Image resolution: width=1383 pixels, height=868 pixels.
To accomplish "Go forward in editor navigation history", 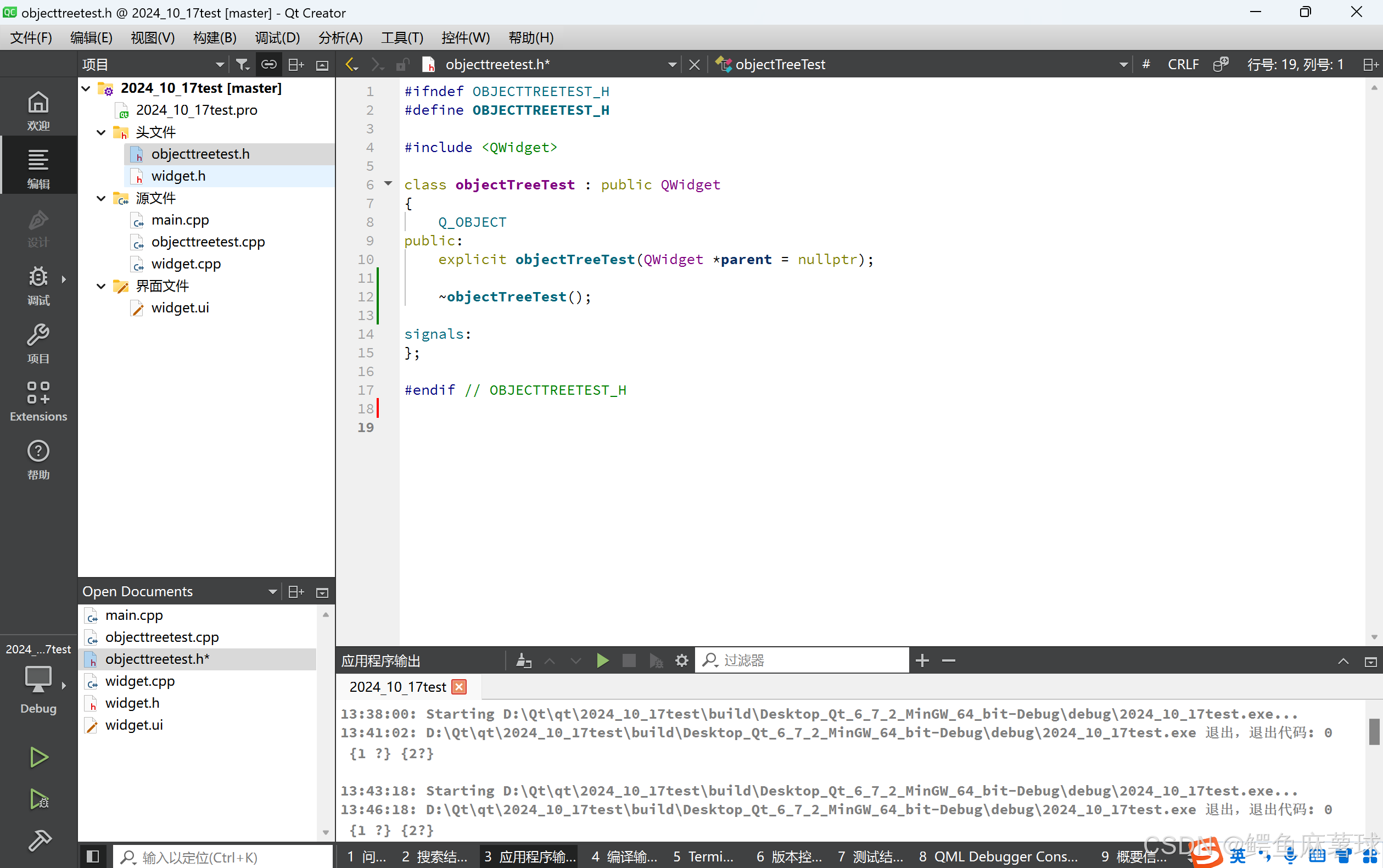I will (x=377, y=64).
